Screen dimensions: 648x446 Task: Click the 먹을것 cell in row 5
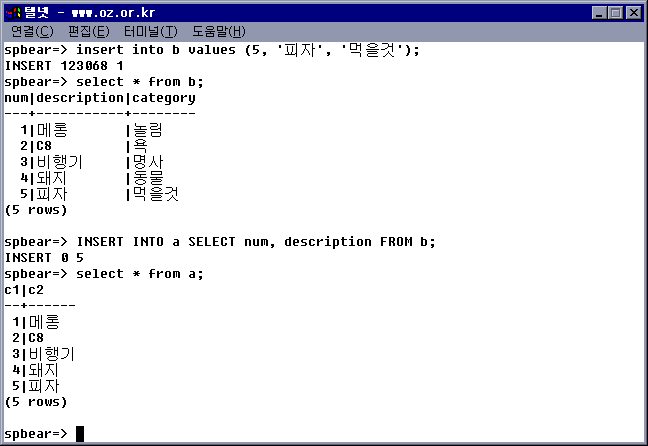tap(156, 194)
